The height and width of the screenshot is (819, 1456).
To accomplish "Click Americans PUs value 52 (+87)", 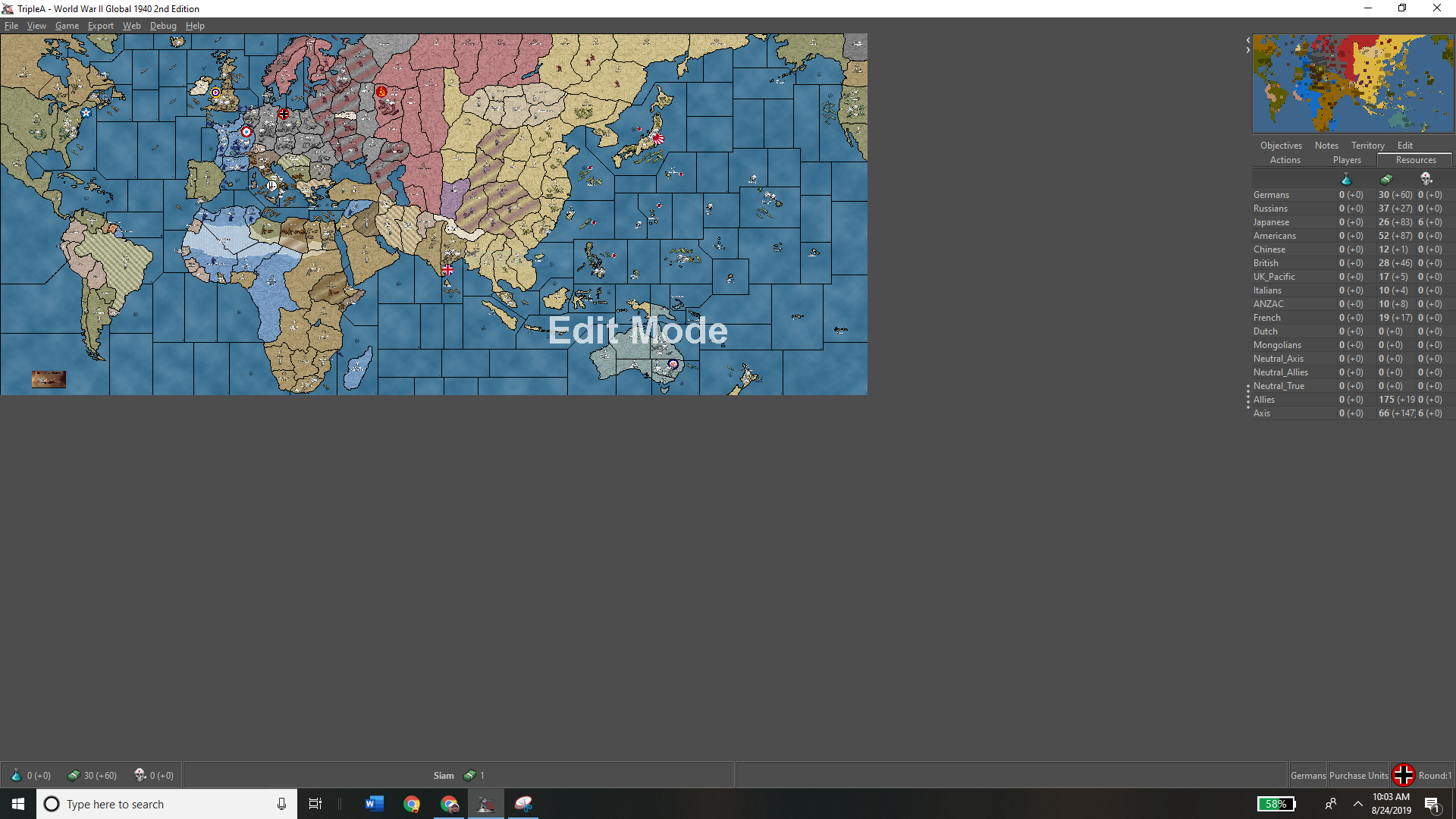I will pos(1395,236).
